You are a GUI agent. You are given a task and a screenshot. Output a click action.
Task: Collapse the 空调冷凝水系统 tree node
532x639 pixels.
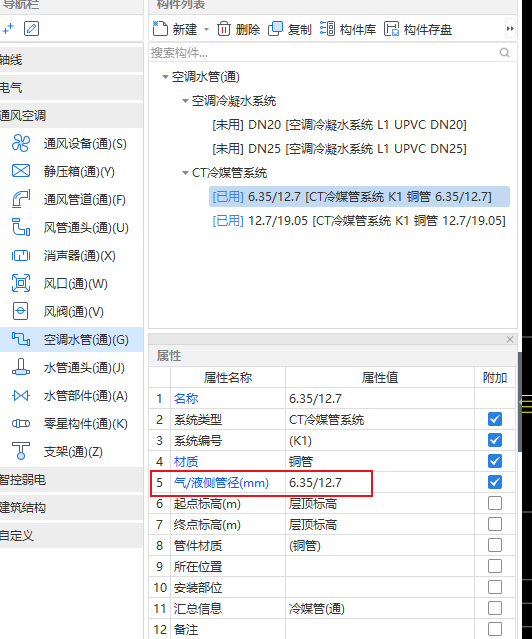tap(185, 101)
